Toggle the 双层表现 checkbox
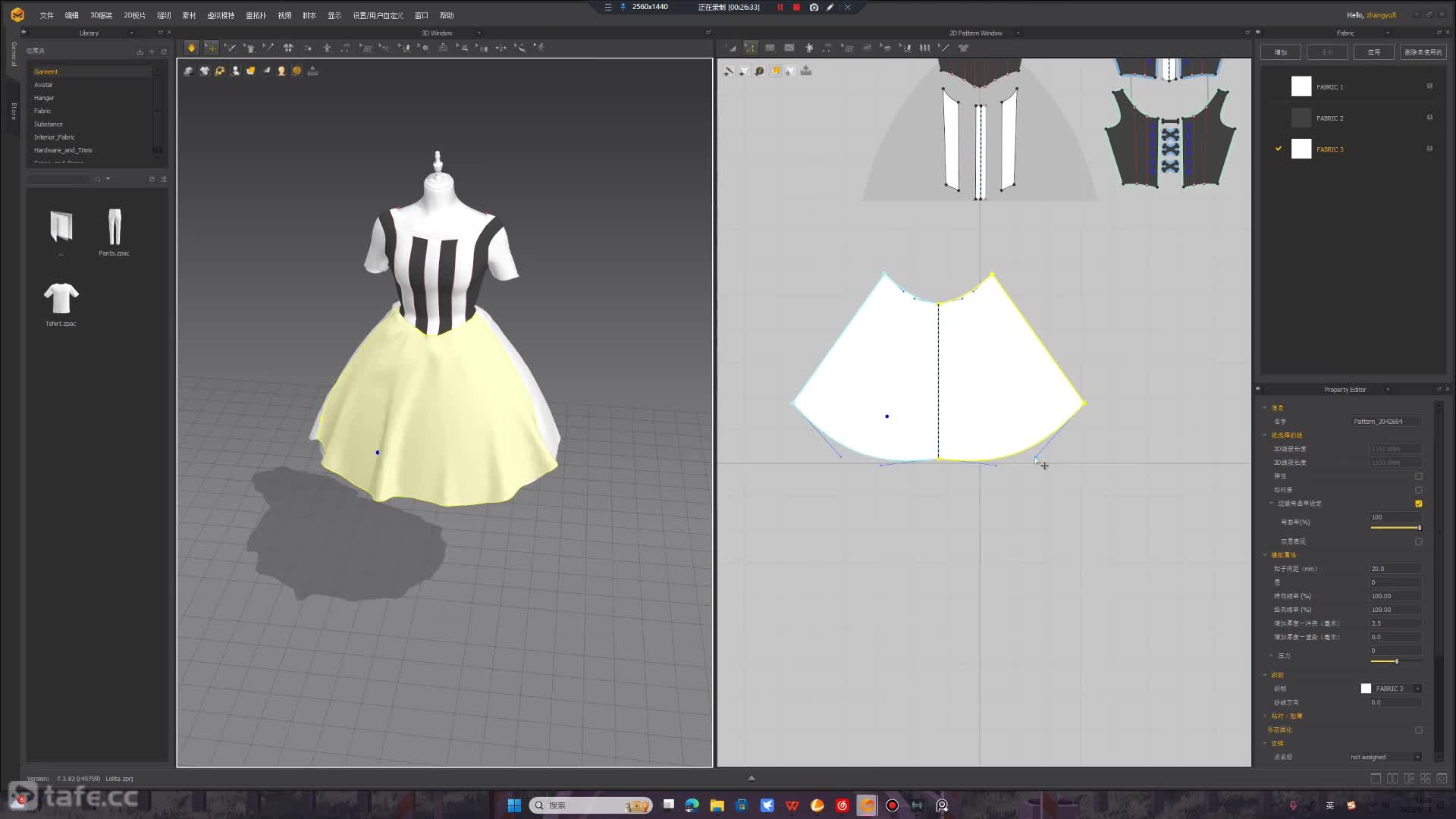 [x=1418, y=541]
